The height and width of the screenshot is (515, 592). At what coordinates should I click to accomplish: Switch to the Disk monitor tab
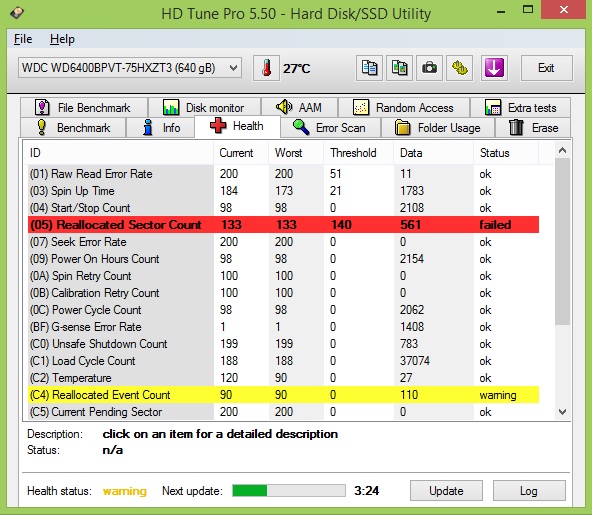[x=204, y=108]
